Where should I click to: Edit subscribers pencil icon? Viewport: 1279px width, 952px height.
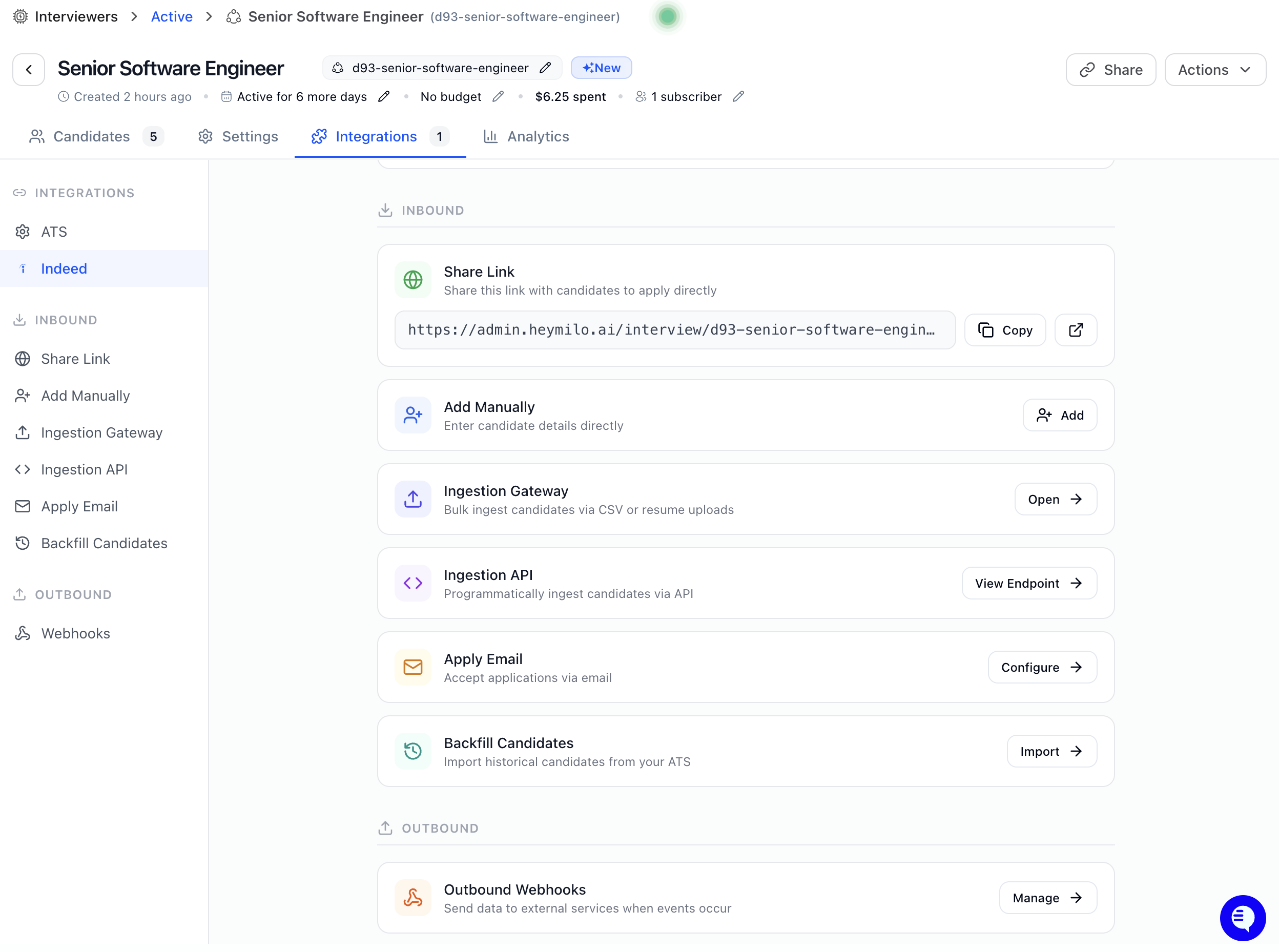pos(738,97)
